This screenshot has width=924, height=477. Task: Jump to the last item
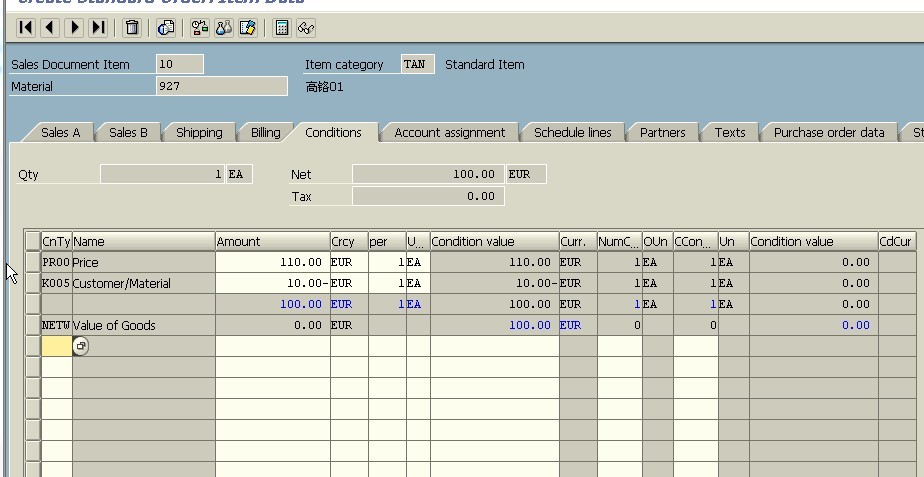click(98, 28)
